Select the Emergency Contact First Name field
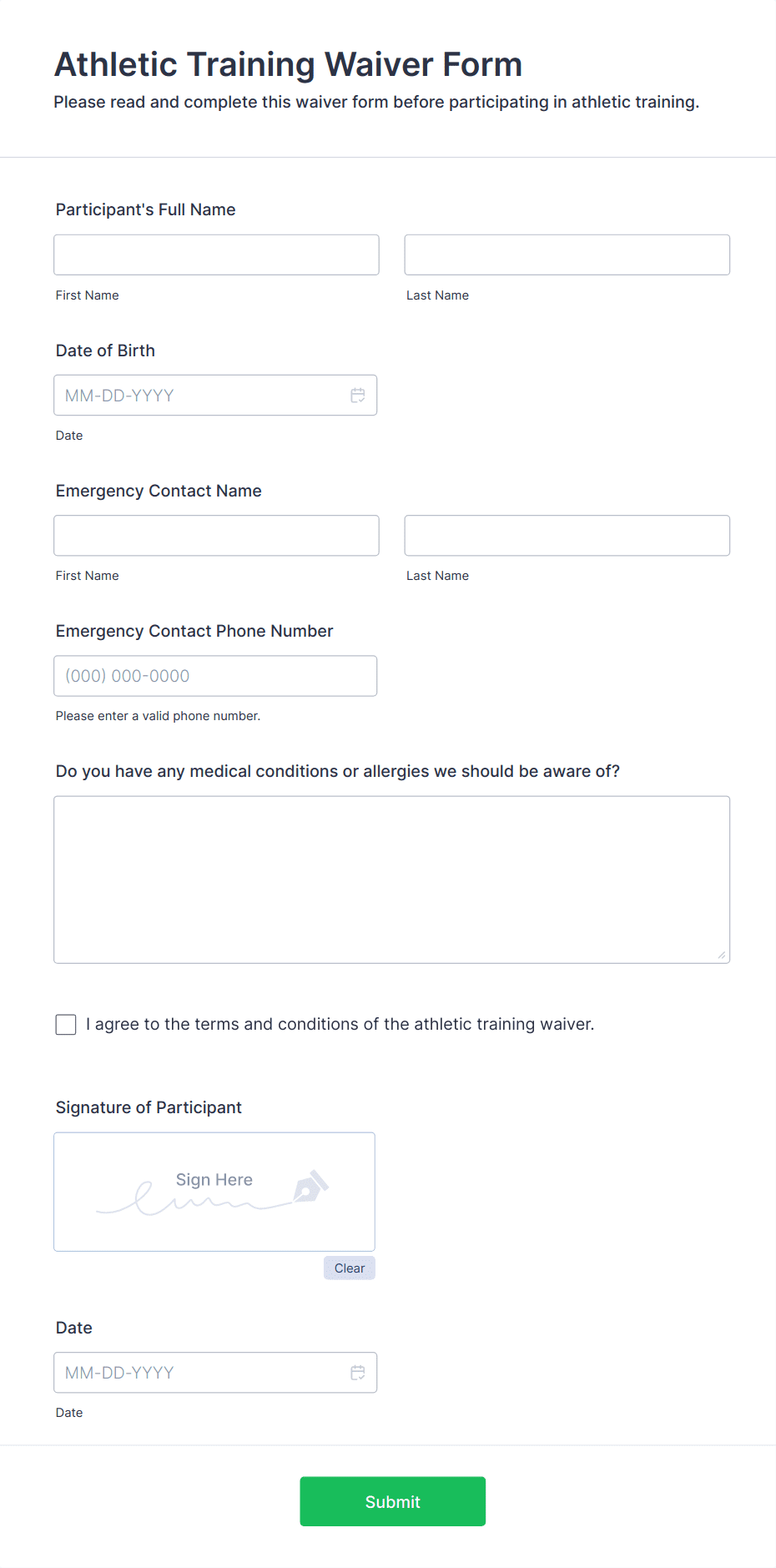The height and width of the screenshot is (1568, 776). (x=215, y=535)
